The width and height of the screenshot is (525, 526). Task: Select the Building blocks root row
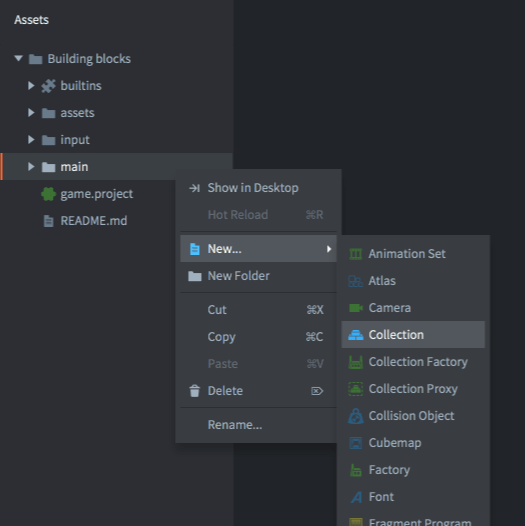pyautogui.click(x=116, y=59)
